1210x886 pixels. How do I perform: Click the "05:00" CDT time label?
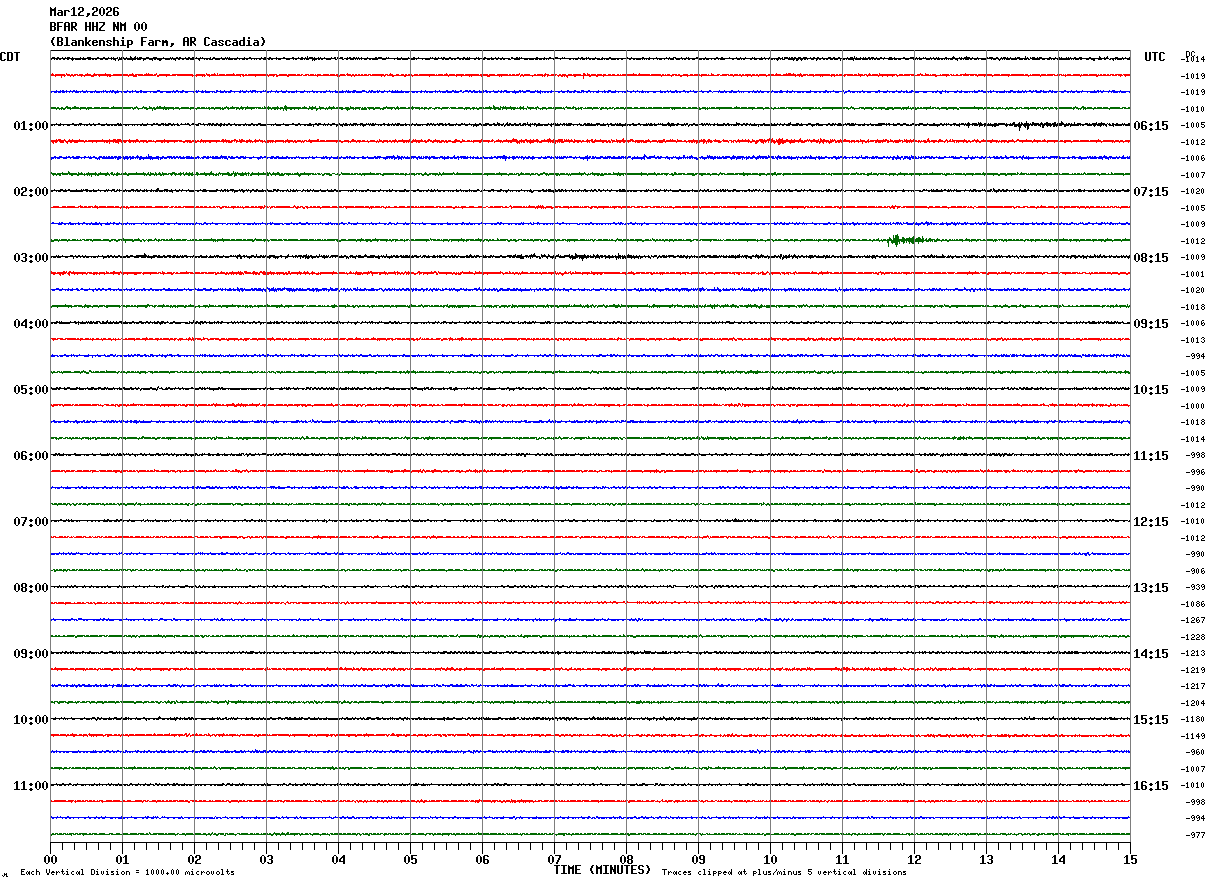coord(31,390)
